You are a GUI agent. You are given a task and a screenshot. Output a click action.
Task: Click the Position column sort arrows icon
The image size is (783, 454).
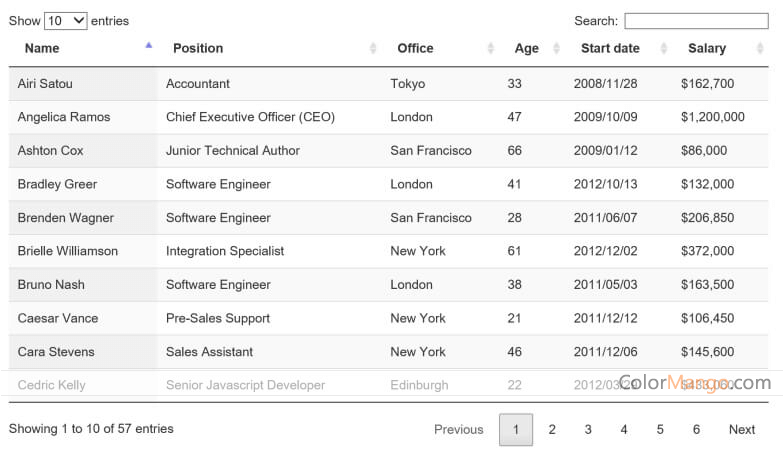point(373,48)
